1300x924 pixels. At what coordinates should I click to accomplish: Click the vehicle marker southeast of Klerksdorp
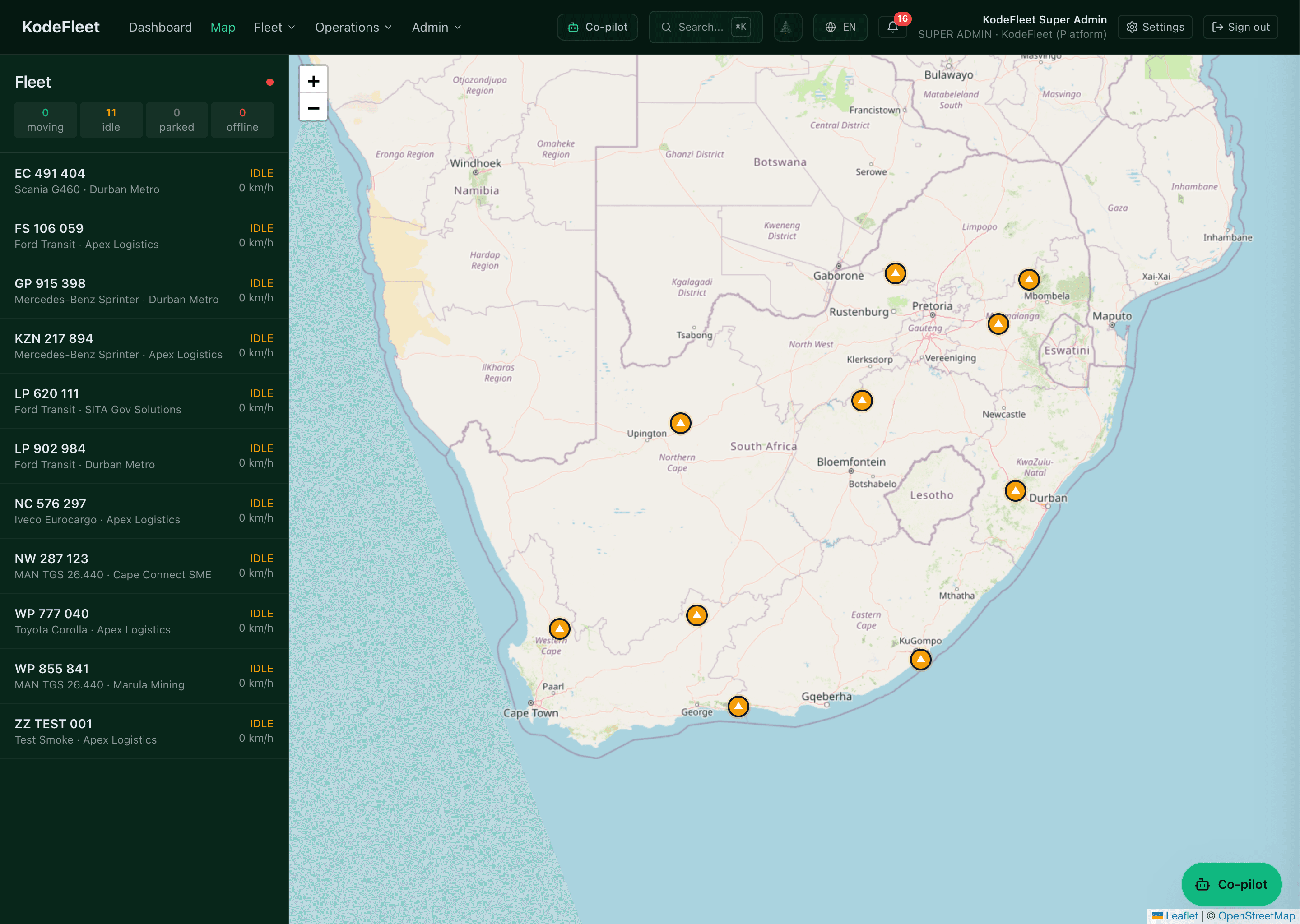click(x=862, y=401)
